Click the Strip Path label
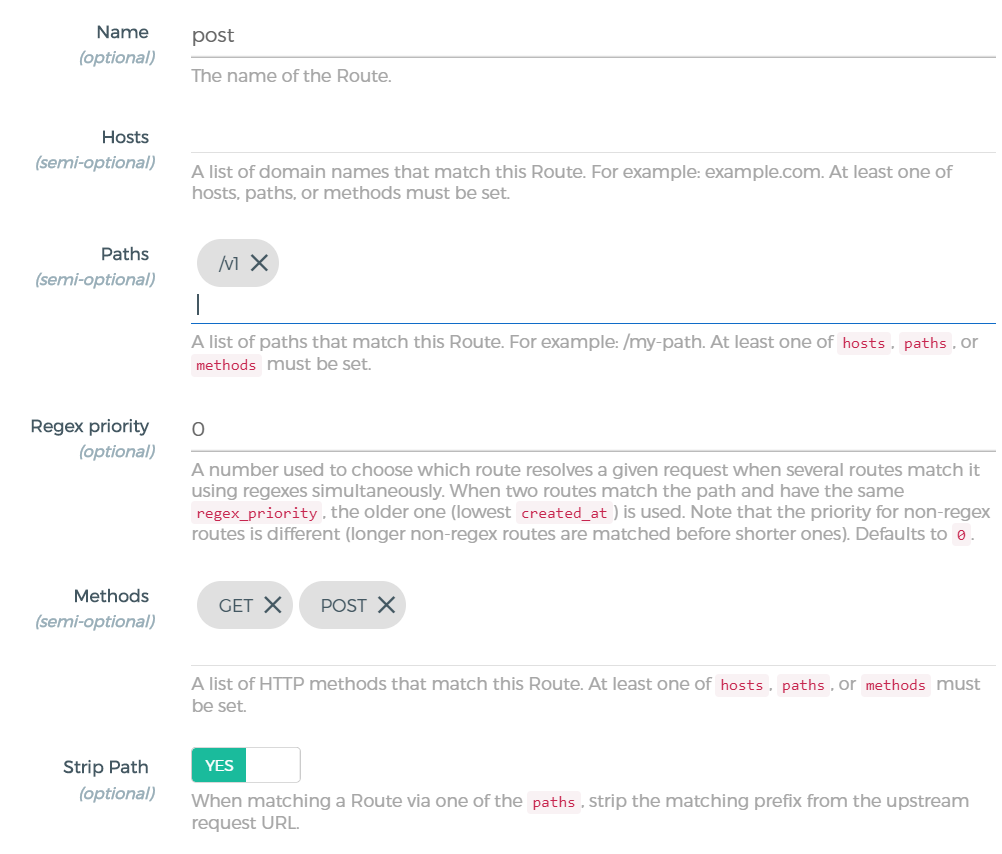The image size is (1002, 854). coord(106,767)
